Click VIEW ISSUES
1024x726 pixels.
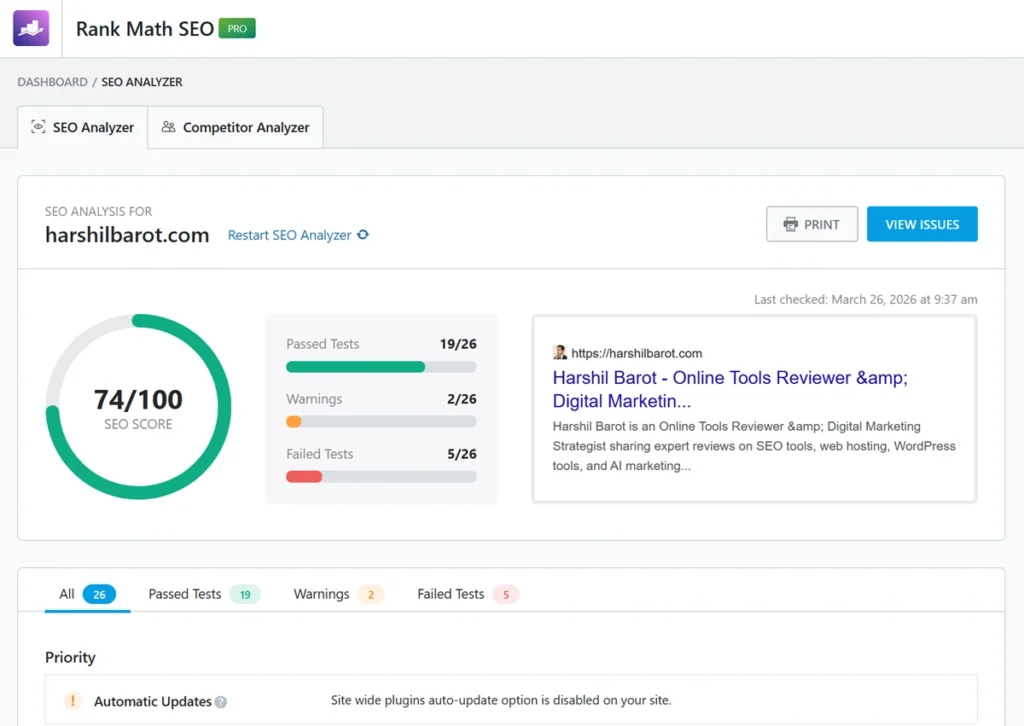click(921, 224)
